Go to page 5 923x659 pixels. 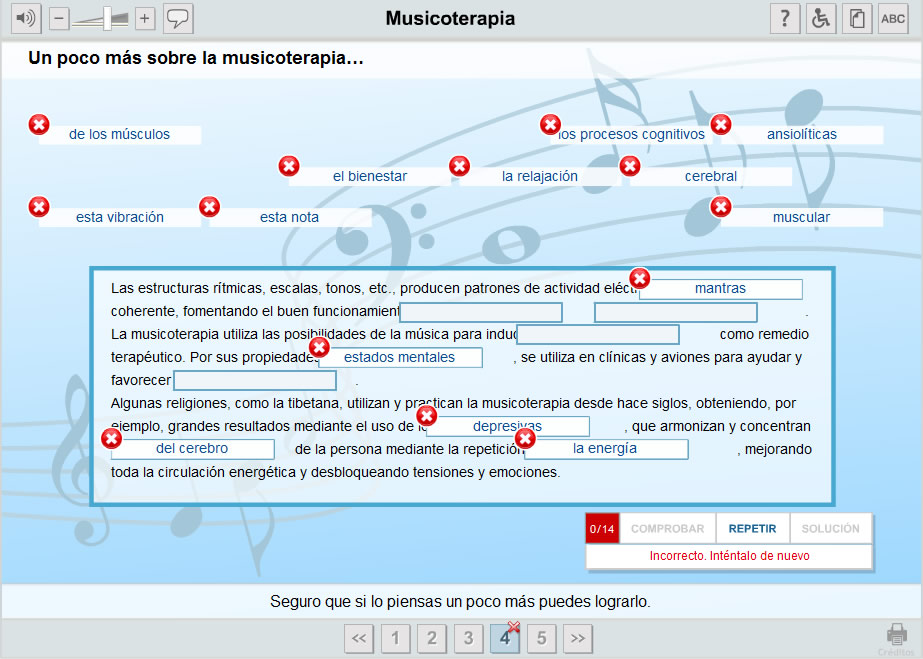[x=542, y=638]
